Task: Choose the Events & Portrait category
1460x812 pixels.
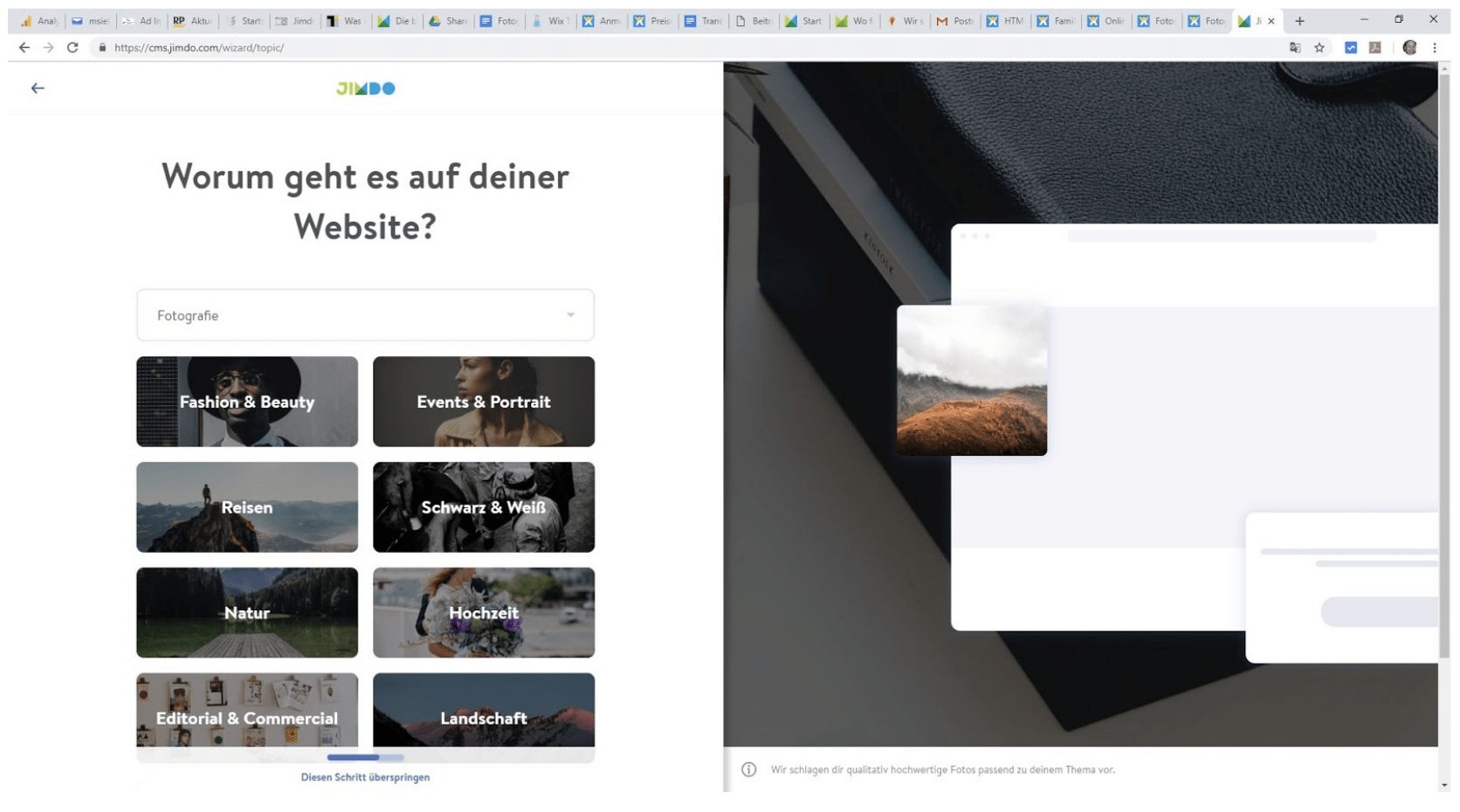Action: 484,402
